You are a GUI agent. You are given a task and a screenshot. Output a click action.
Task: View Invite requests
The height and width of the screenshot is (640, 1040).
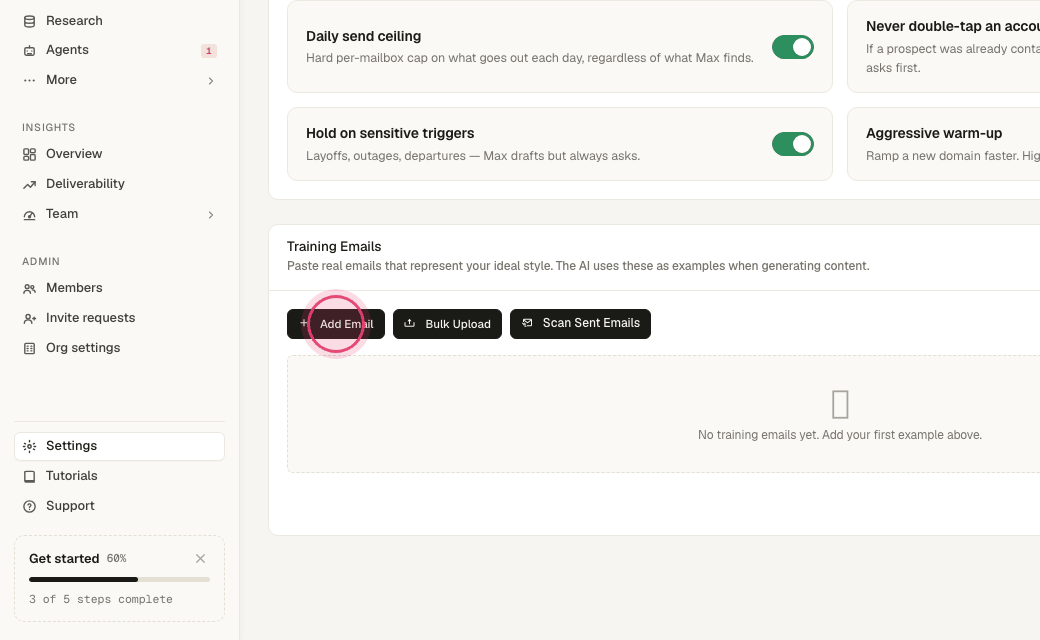pos(119,318)
